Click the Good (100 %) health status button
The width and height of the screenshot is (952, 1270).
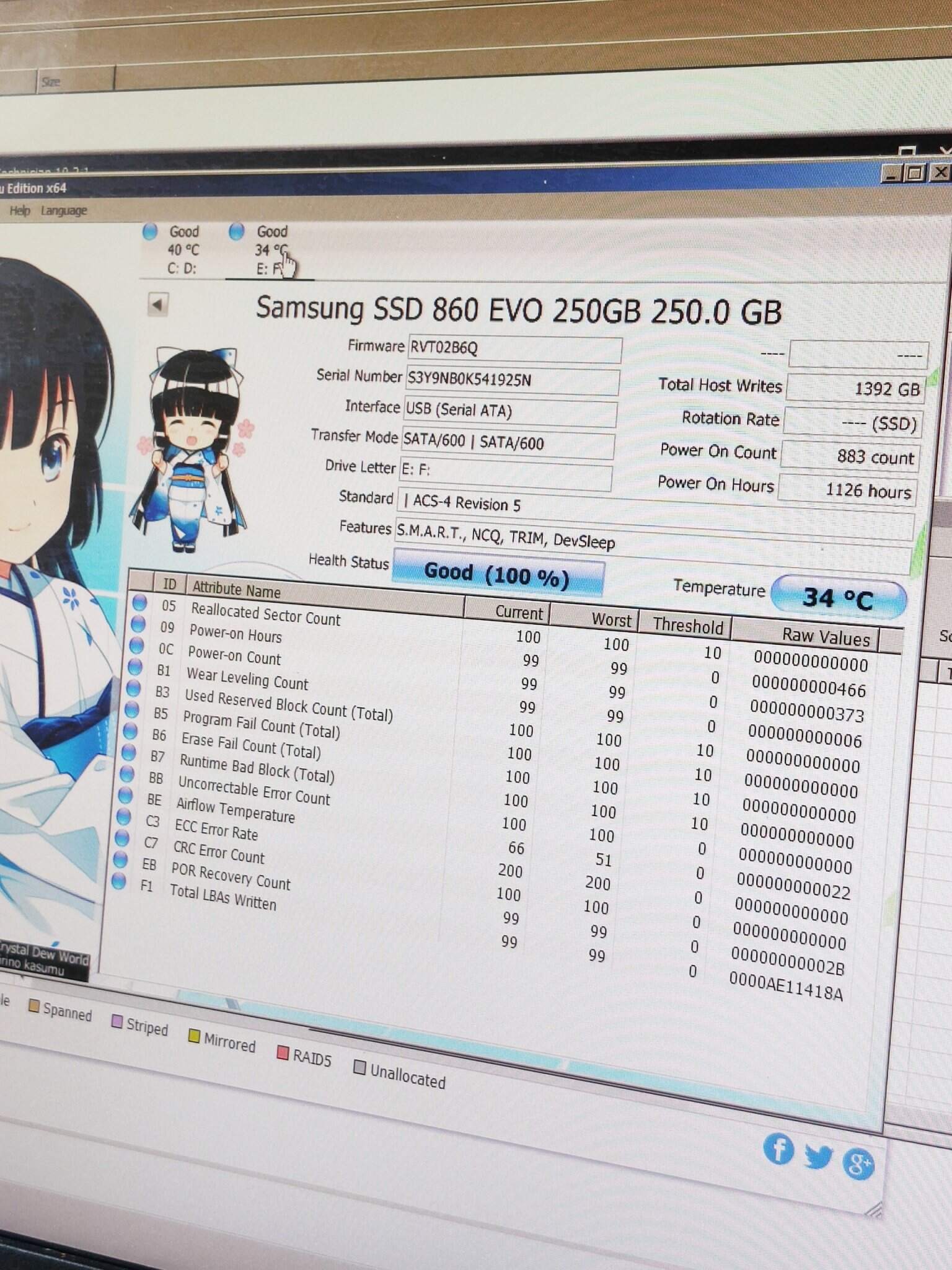(x=498, y=574)
